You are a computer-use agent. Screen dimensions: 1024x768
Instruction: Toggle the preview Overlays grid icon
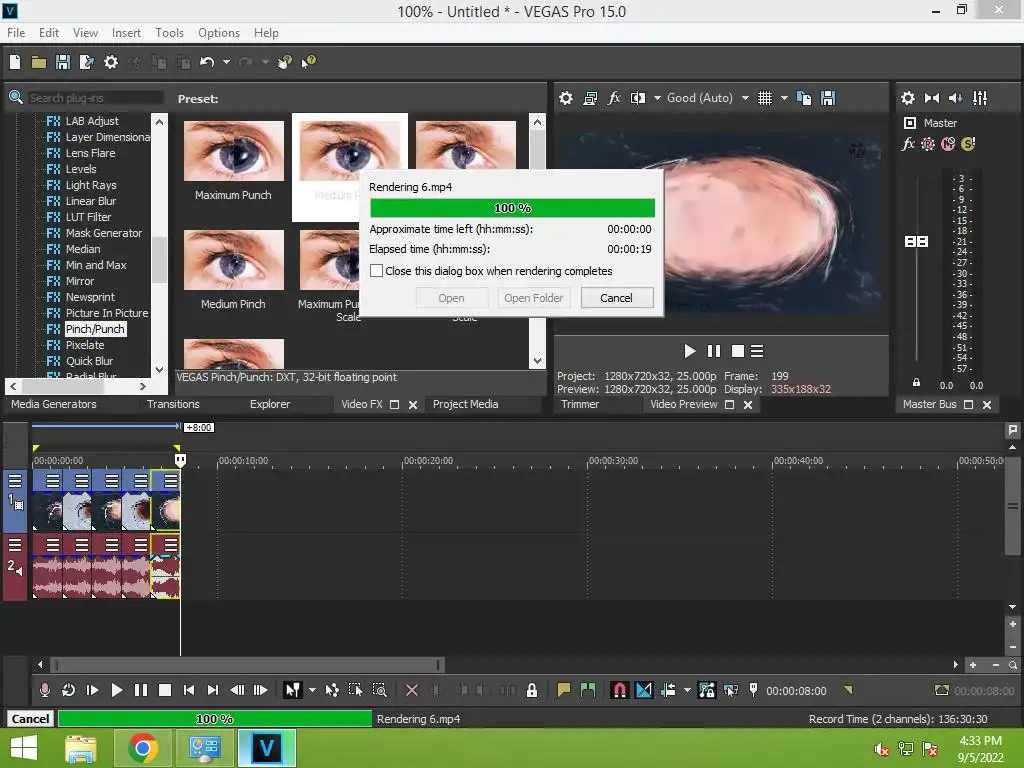[765, 98]
